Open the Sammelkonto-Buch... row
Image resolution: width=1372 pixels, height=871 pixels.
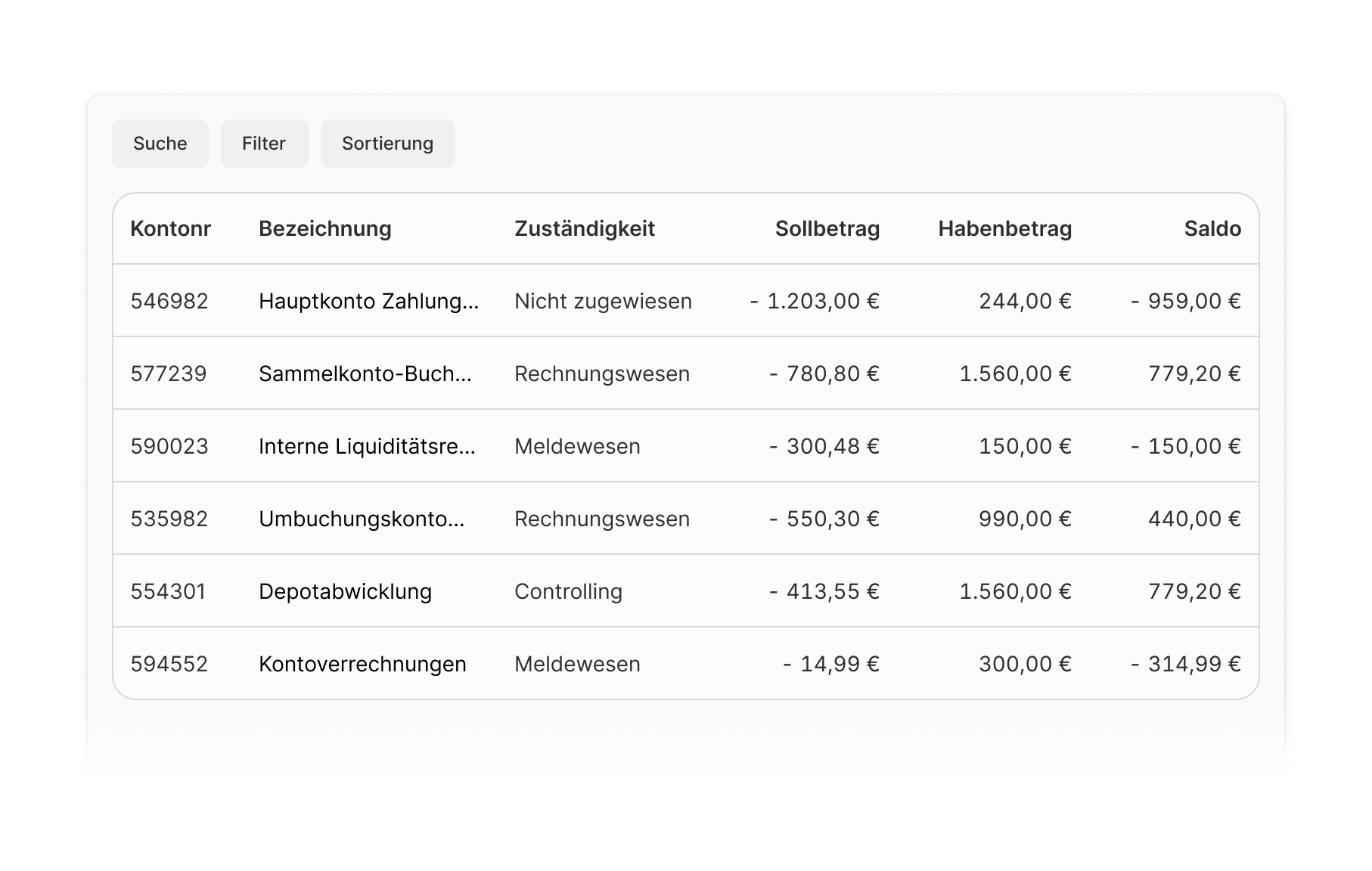pos(686,374)
